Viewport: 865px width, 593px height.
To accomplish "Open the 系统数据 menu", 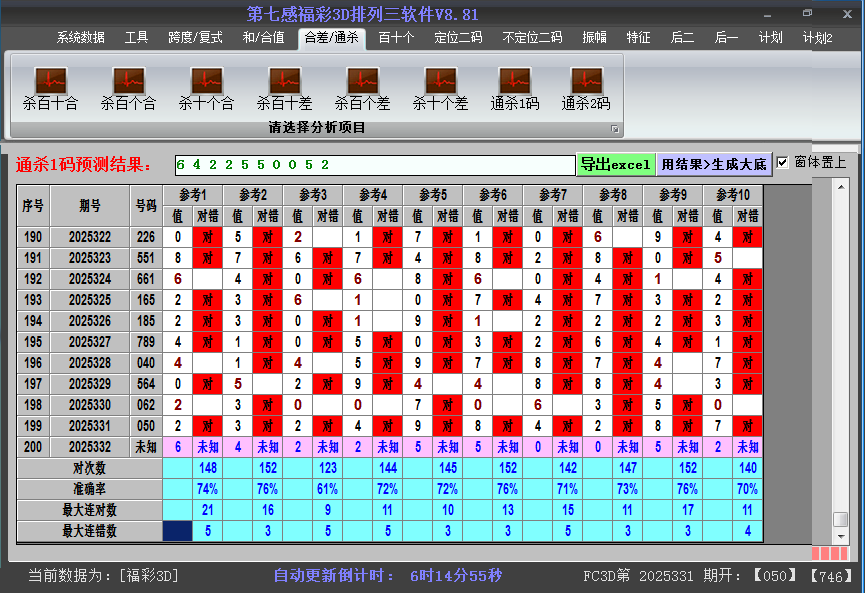I will coord(81,40).
